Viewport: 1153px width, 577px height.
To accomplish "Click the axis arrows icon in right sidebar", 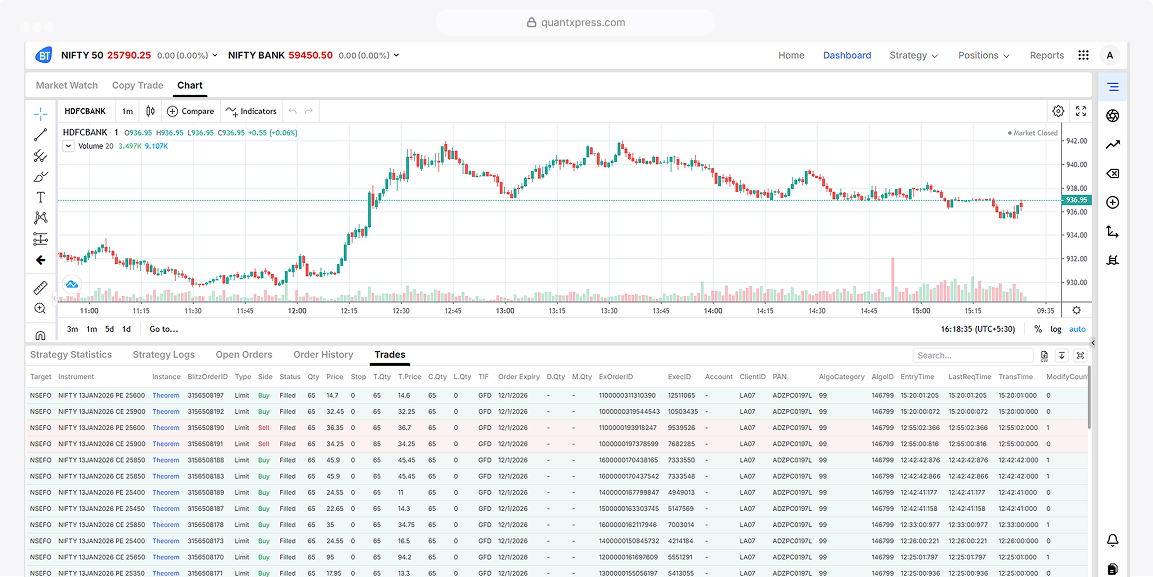I will [1113, 232].
